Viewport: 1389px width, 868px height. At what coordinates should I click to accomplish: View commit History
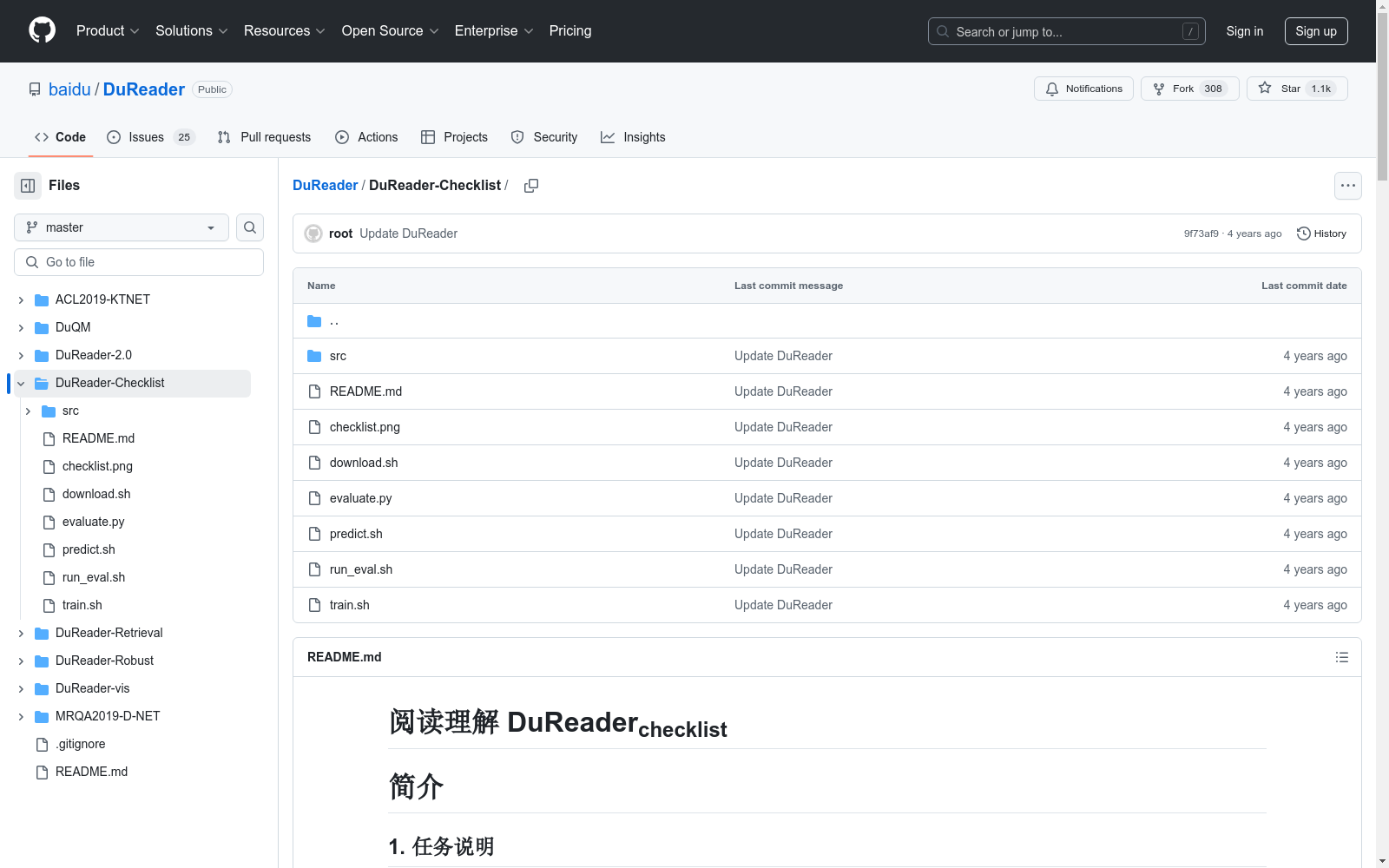(1321, 233)
